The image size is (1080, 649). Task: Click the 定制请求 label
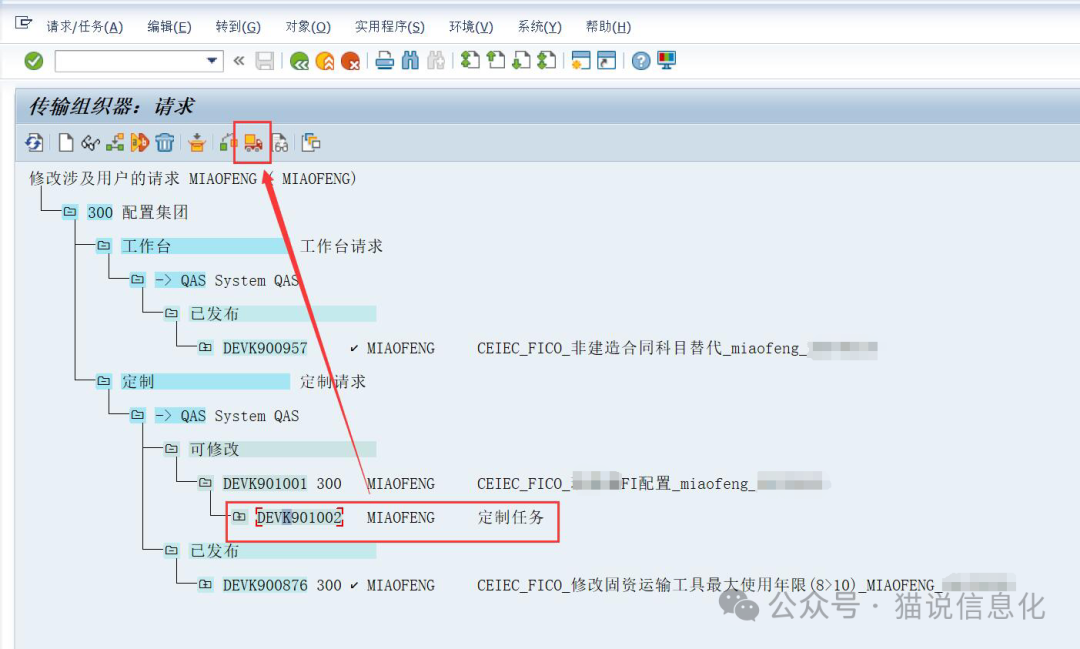click(x=333, y=381)
